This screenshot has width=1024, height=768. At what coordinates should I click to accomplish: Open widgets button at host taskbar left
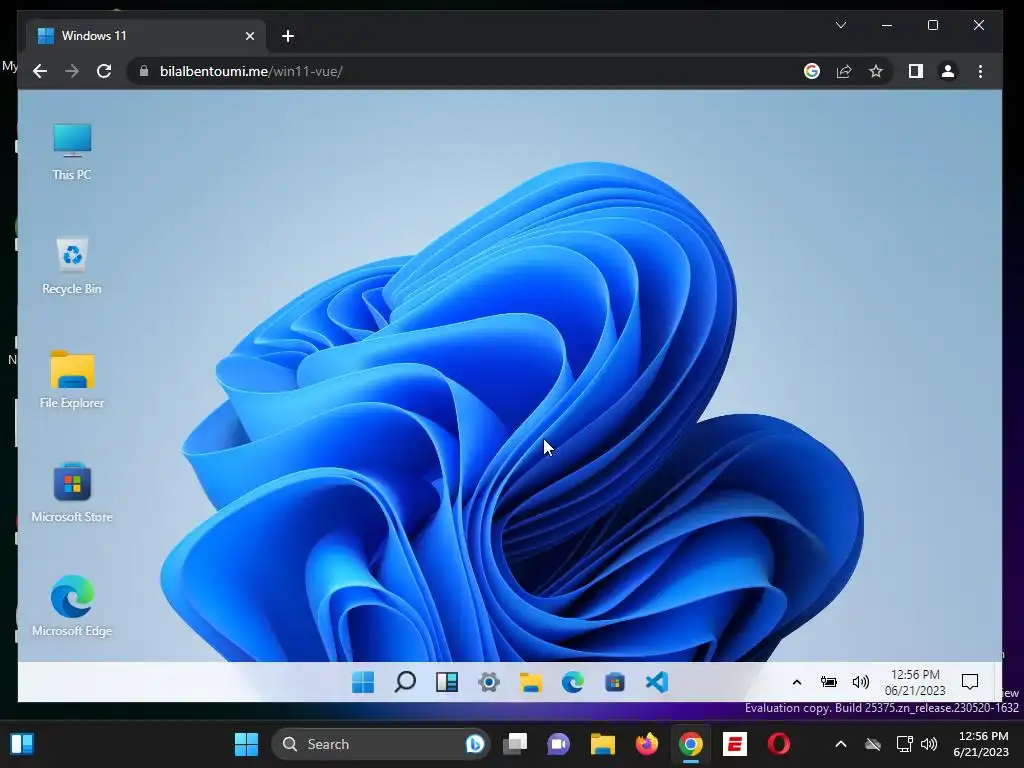tap(22, 744)
